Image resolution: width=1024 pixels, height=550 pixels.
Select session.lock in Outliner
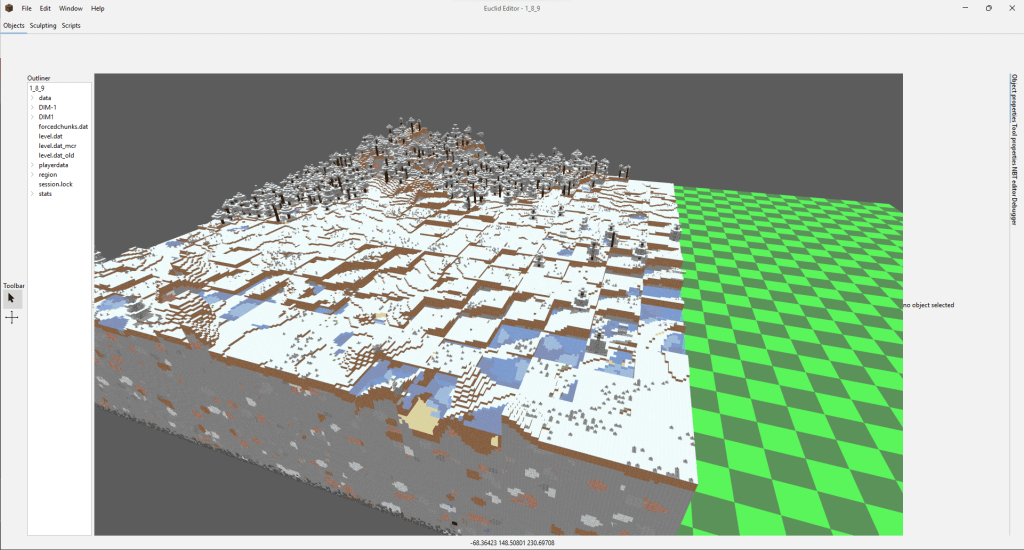(x=56, y=184)
